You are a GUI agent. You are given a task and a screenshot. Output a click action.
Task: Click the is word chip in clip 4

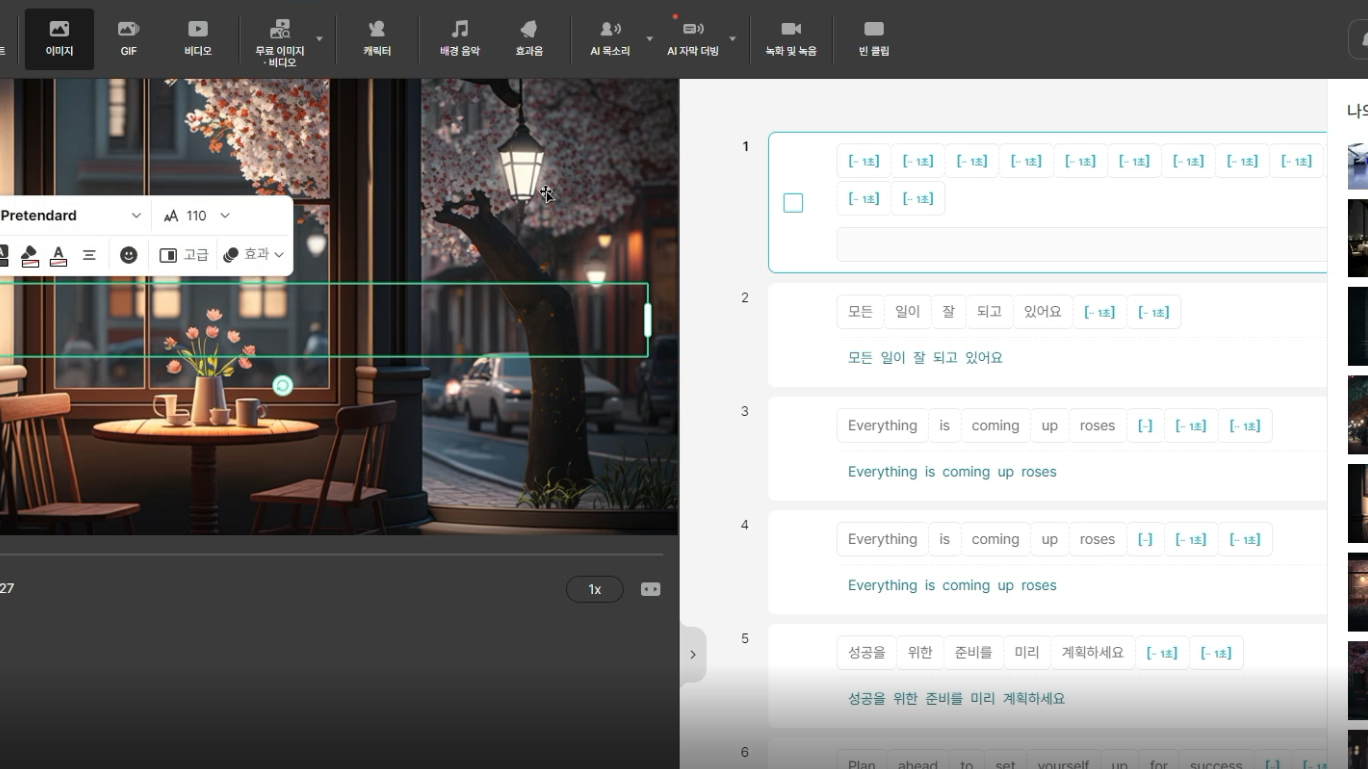click(x=944, y=540)
